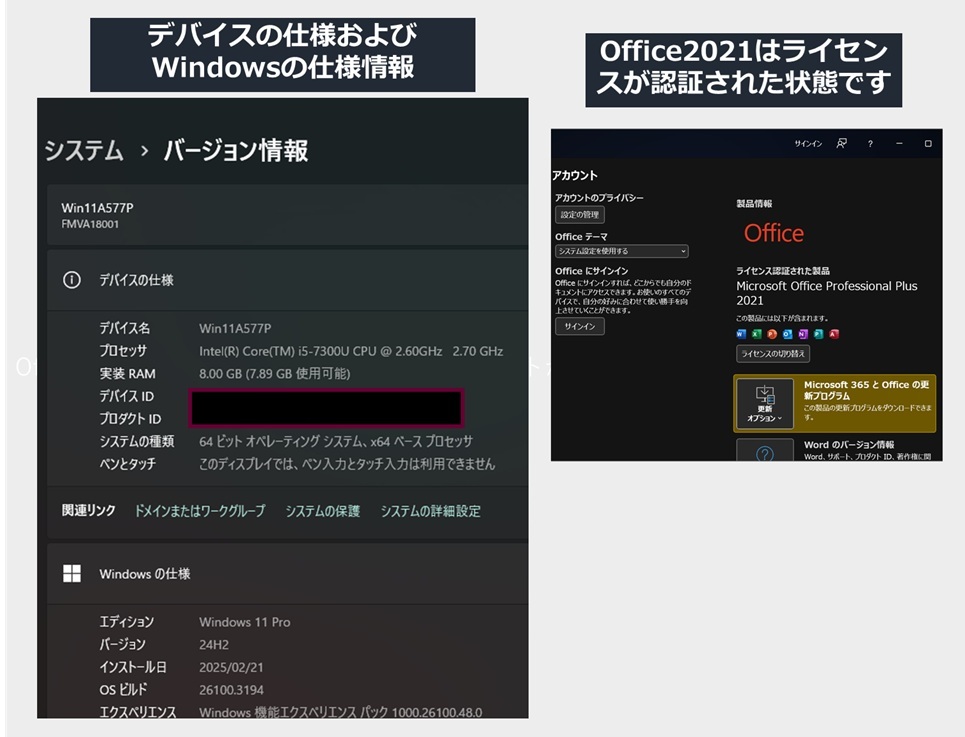965x737 pixels.
Task: Click サインイン in the Office title bar
Action: point(808,143)
